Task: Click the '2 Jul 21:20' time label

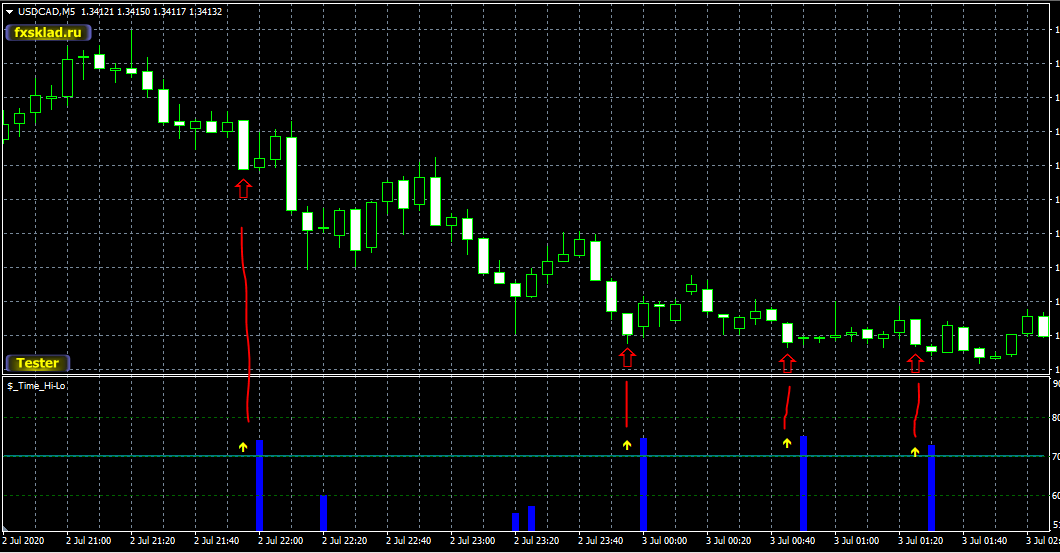Action: click(153, 541)
